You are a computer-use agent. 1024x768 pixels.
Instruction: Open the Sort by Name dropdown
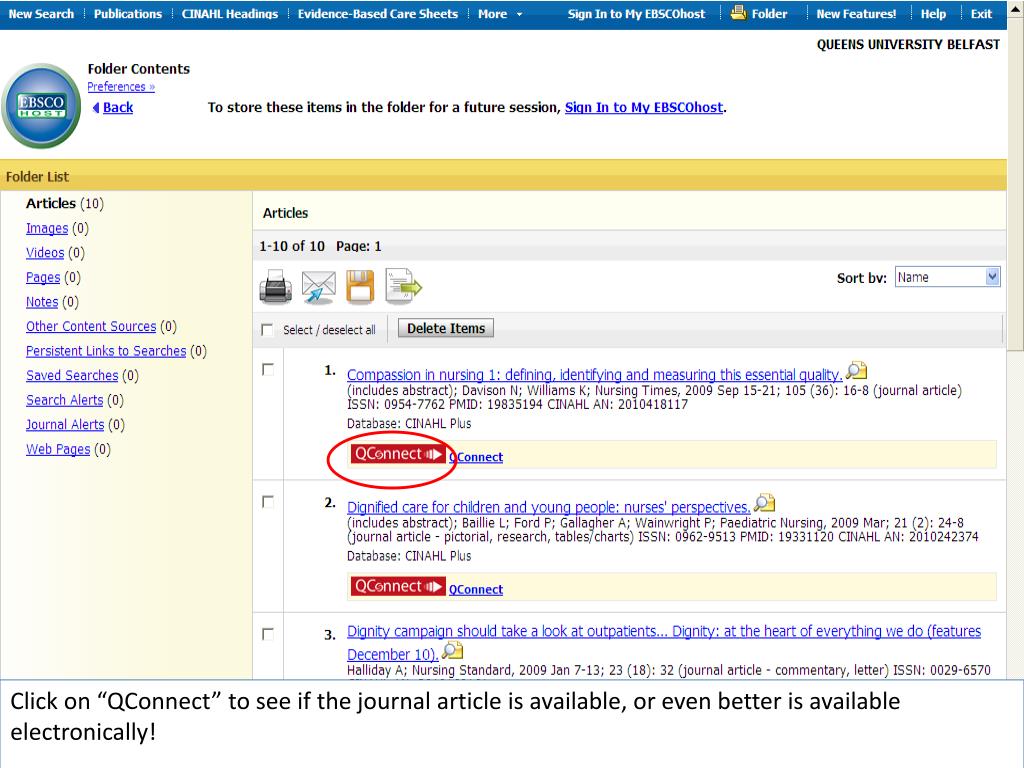click(947, 277)
